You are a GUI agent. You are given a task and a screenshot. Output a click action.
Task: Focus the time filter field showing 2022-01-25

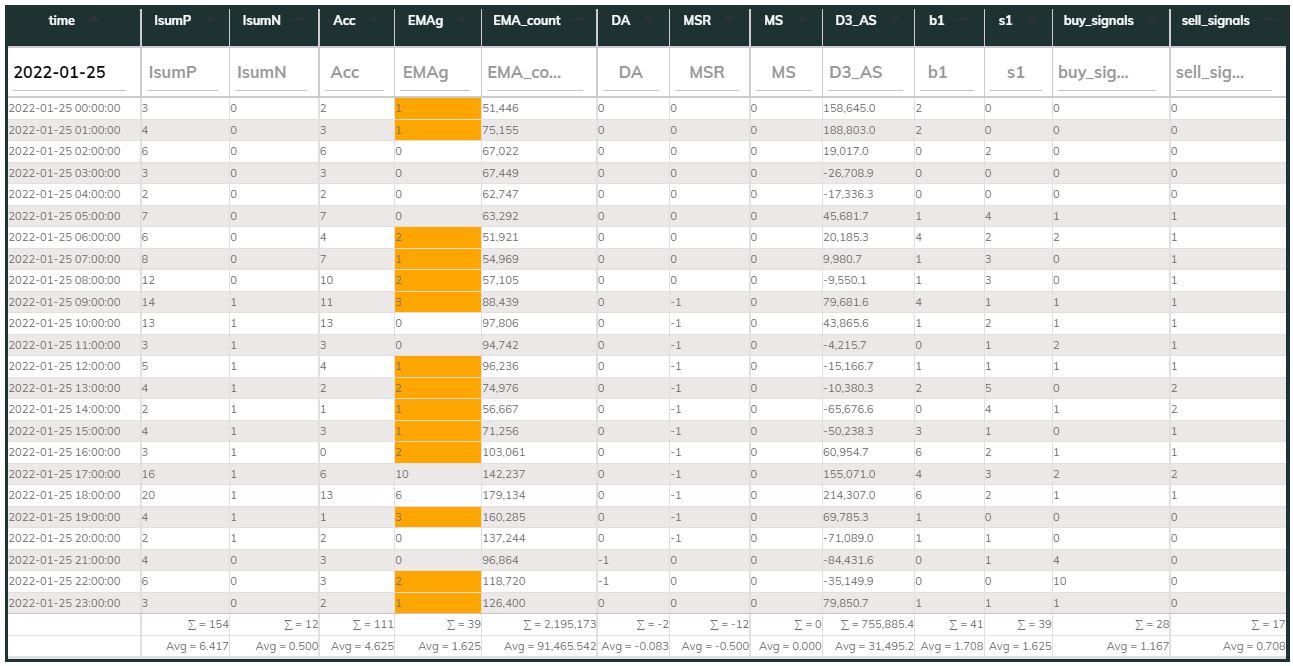[x=70, y=72]
